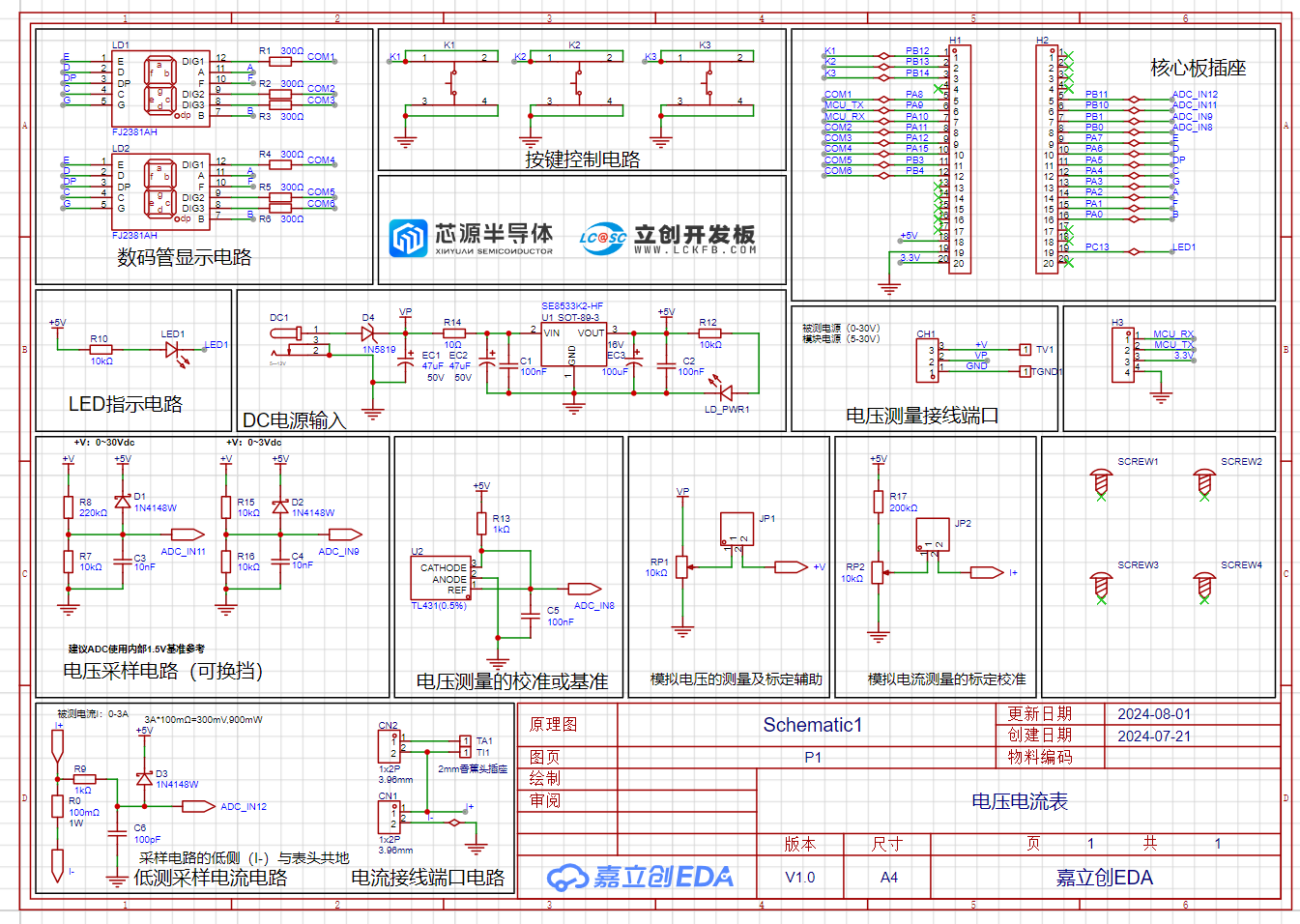The height and width of the screenshot is (924, 1300).
Task: Select the H2 pin header connector
Action: point(1048,159)
